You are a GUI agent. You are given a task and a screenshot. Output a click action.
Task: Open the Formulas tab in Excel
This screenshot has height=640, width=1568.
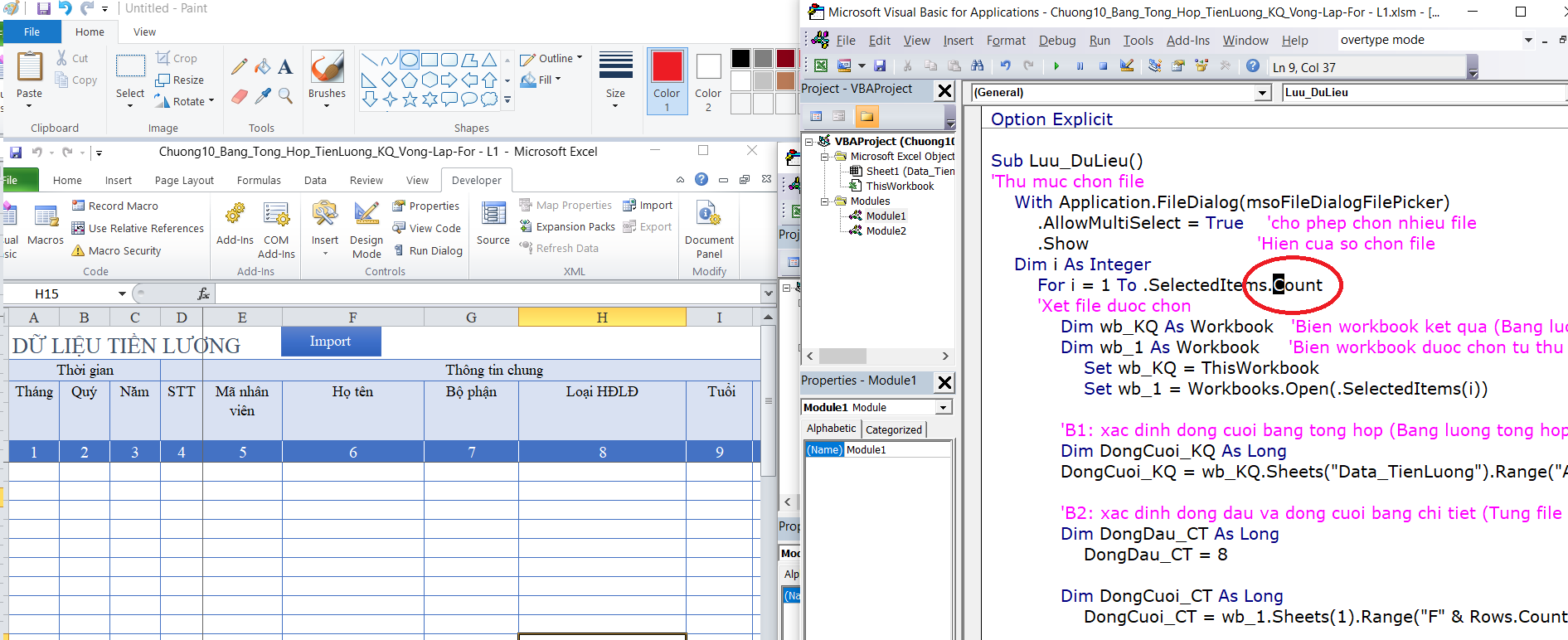259,180
